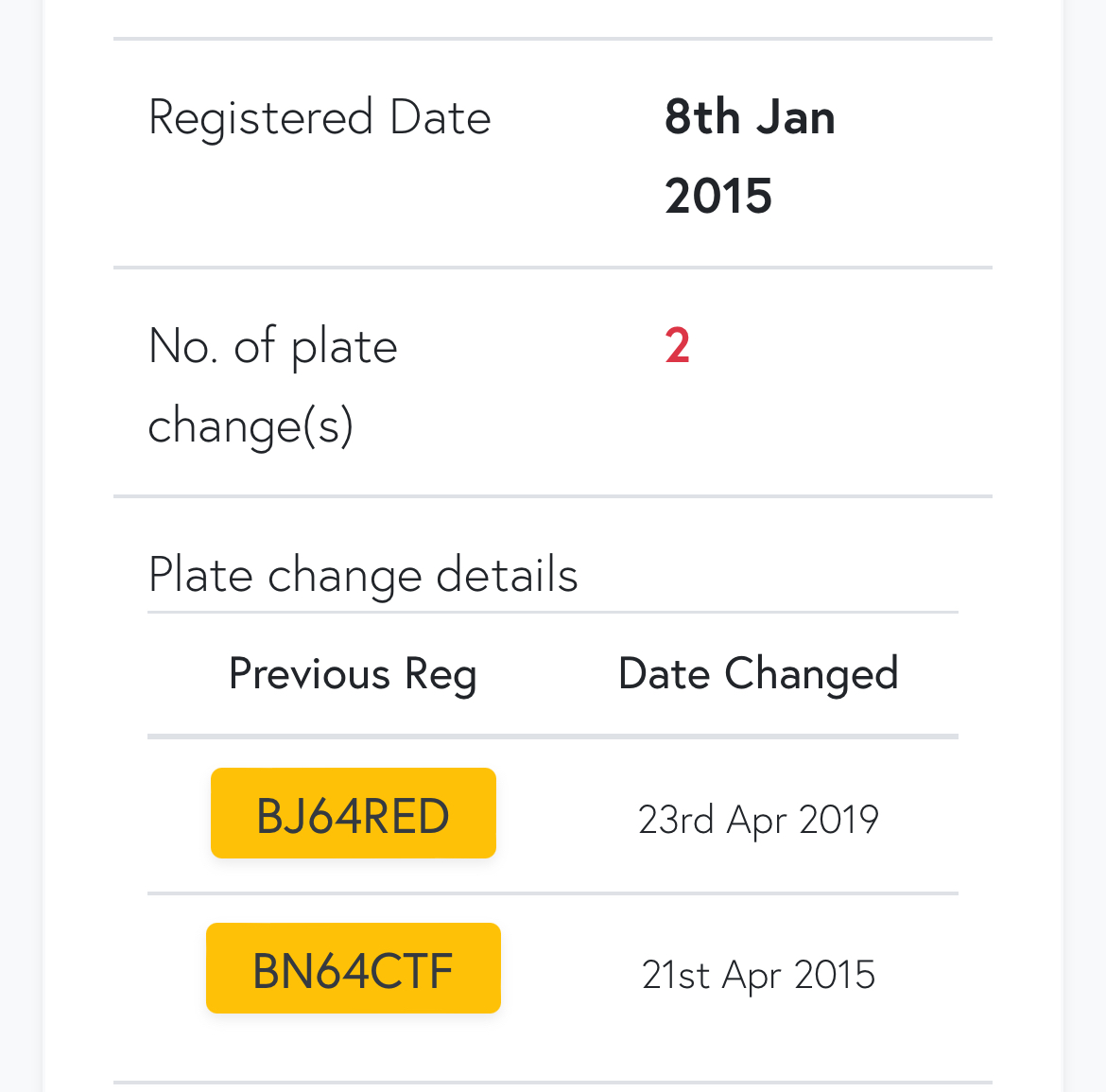
Task: Click the word Registered in the date label
Action: (x=260, y=118)
